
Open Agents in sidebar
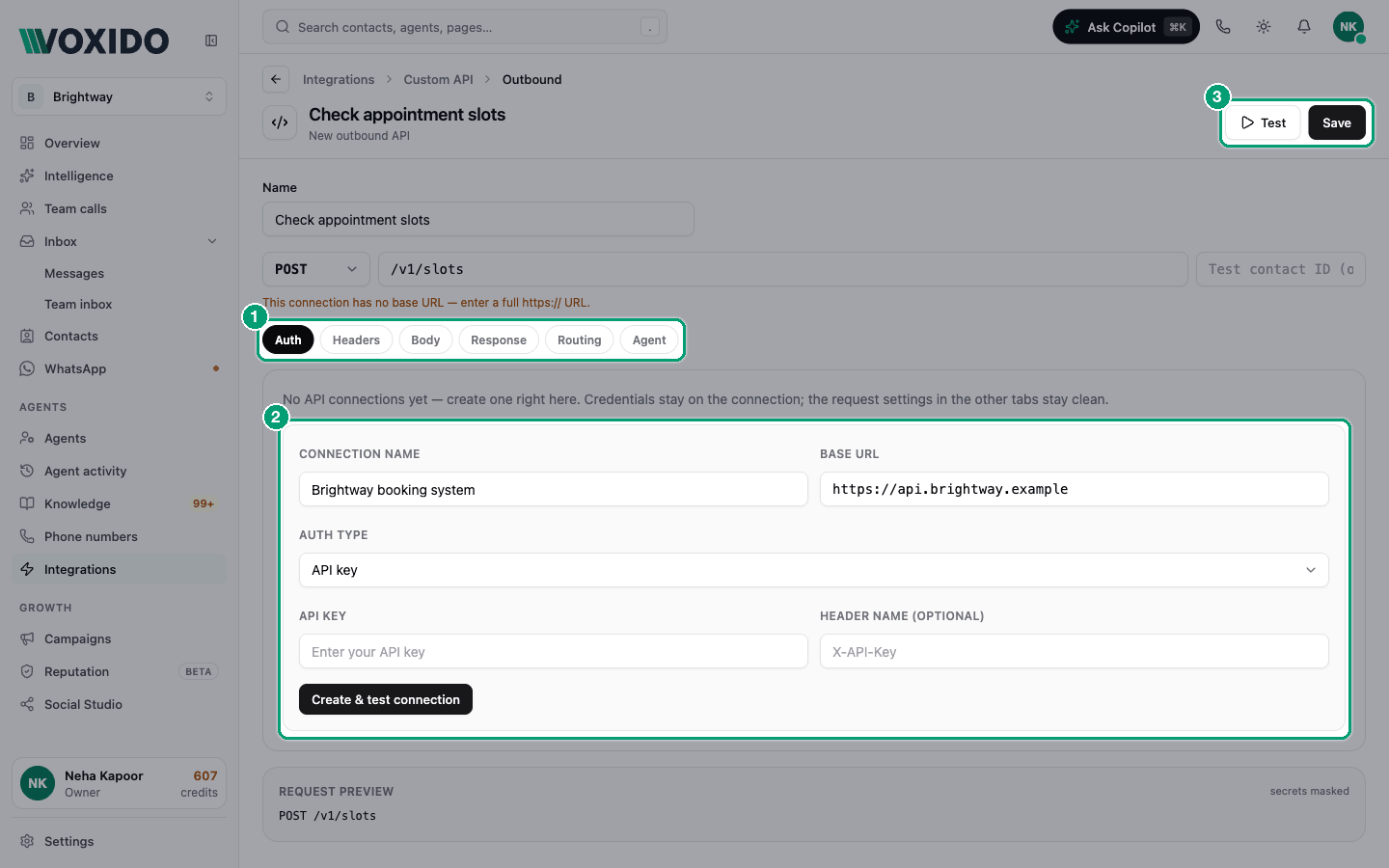[x=119, y=438]
